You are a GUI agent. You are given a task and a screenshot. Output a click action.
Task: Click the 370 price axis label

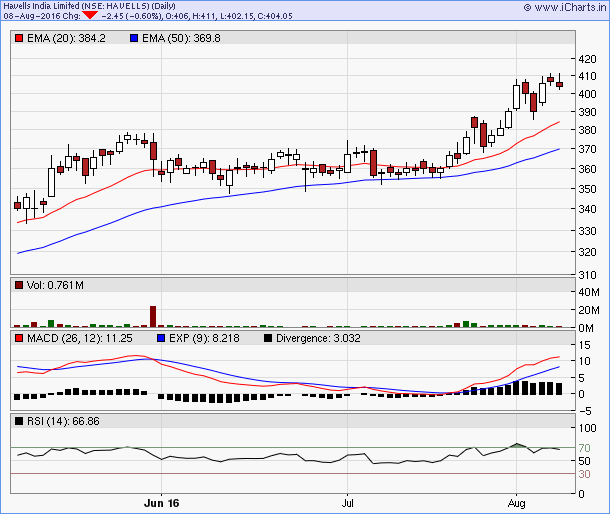click(587, 149)
